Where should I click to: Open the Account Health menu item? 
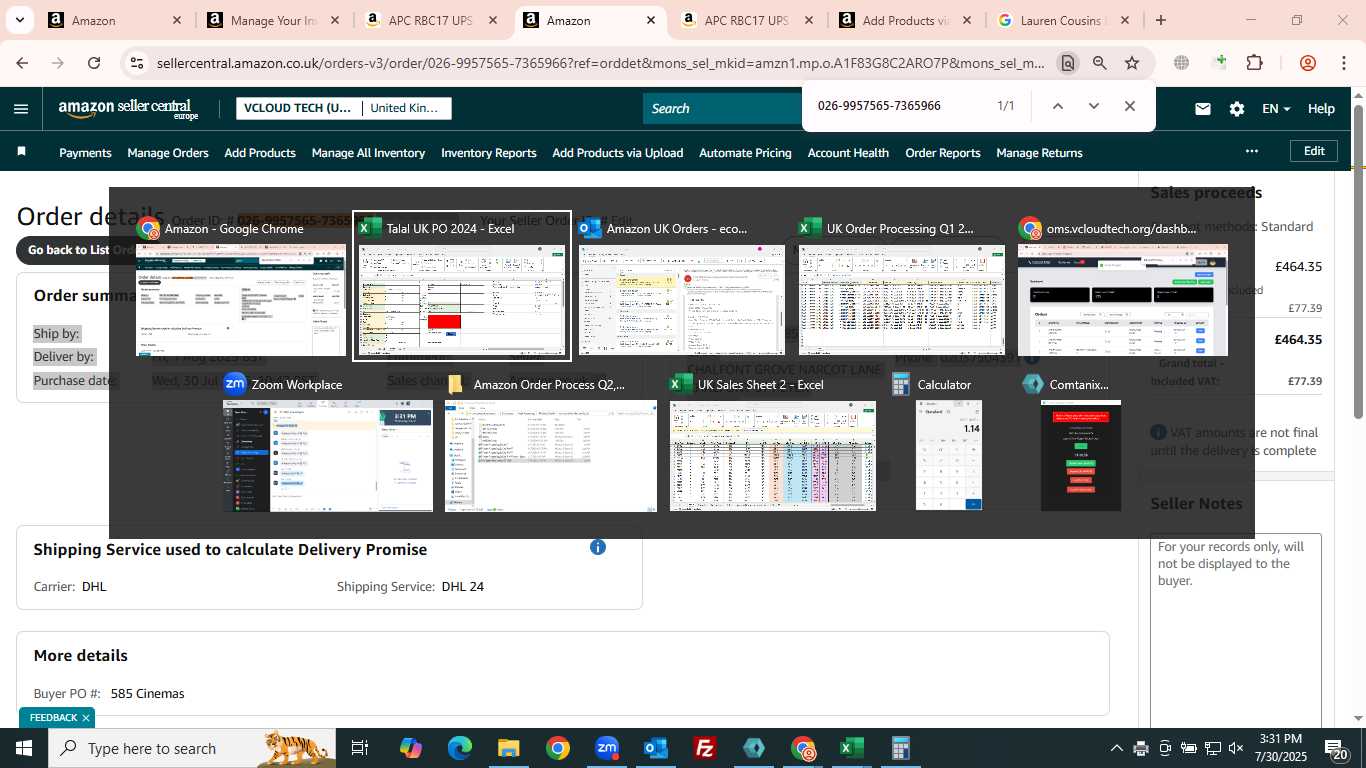[x=848, y=153]
